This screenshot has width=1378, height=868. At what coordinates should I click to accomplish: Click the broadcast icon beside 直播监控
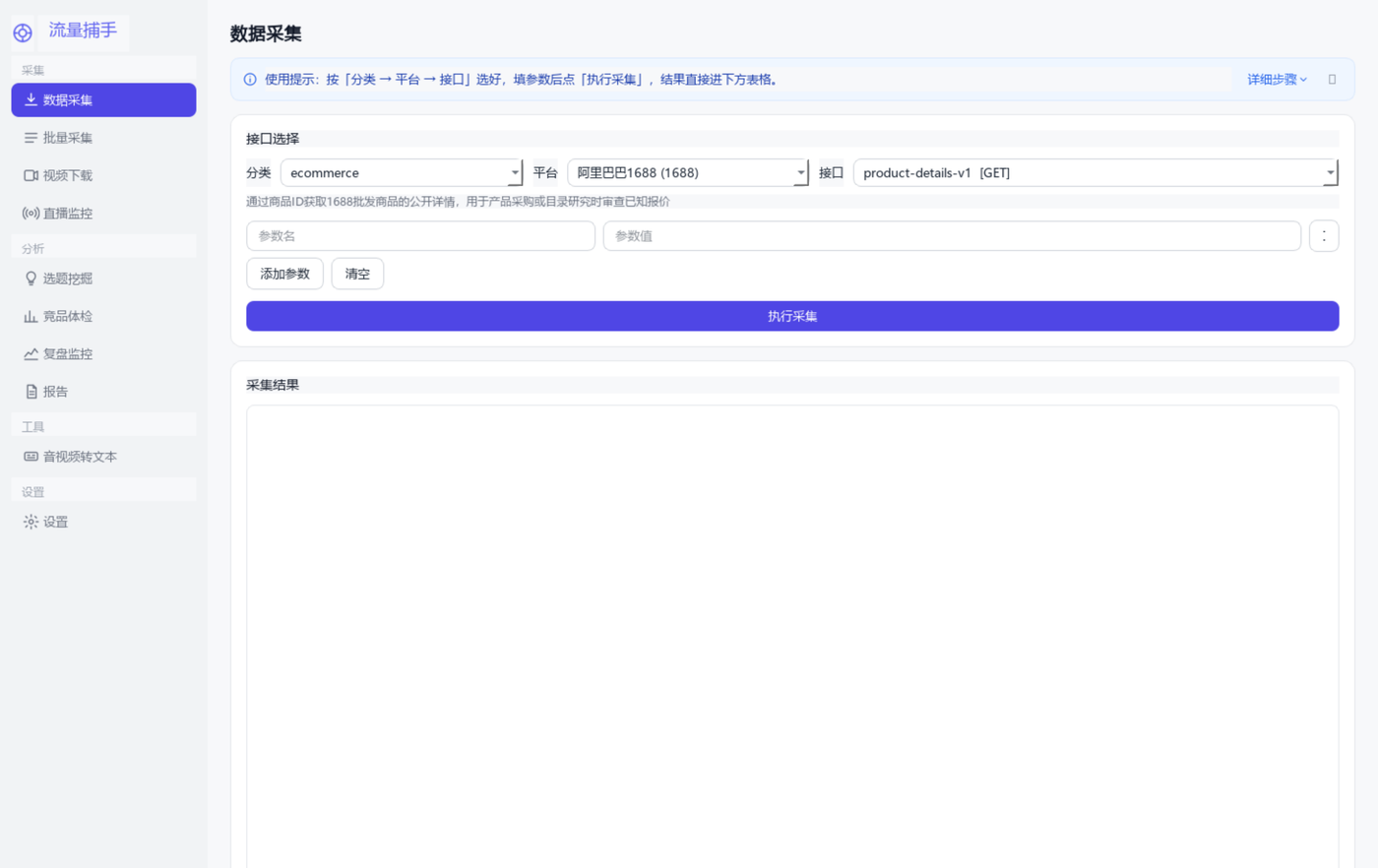[31, 213]
